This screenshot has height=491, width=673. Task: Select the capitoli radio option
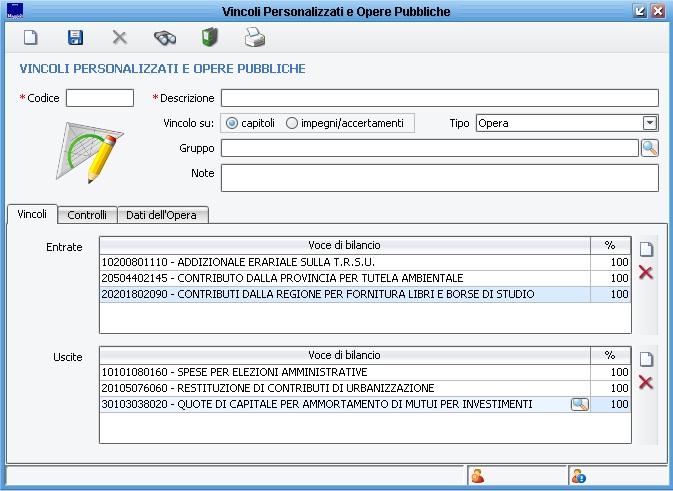232,123
